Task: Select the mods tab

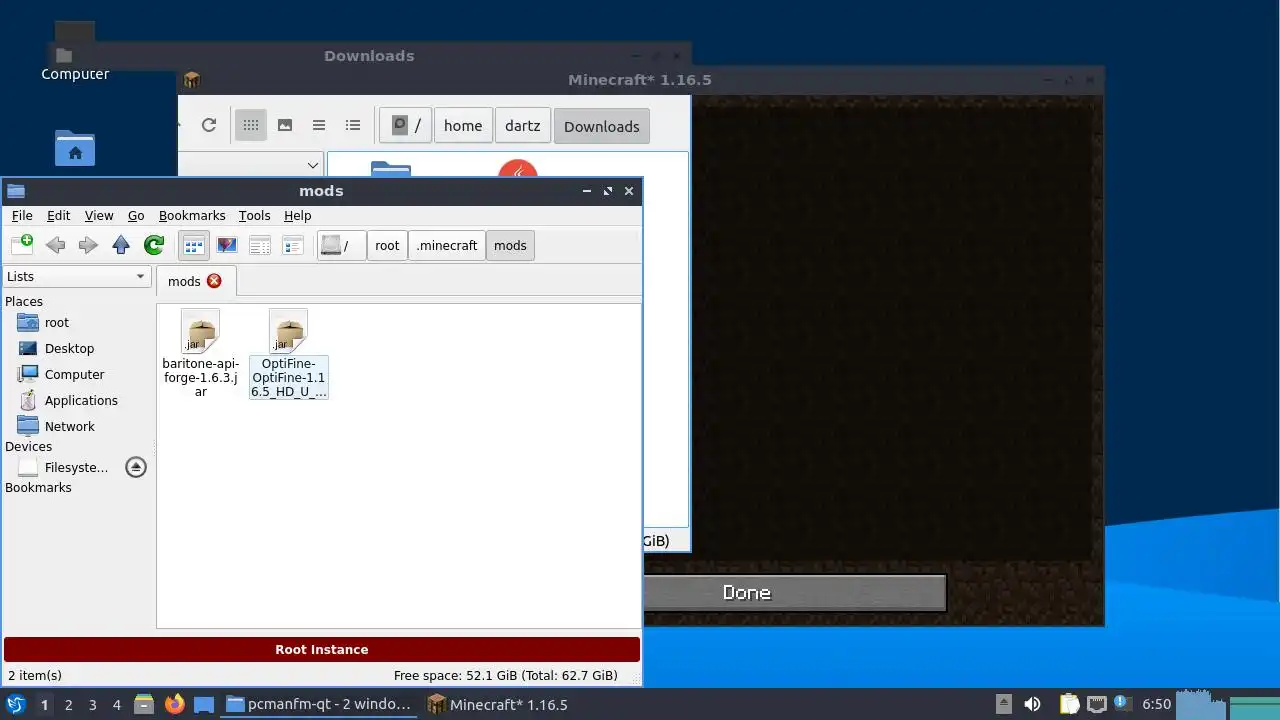Action: click(196, 281)
